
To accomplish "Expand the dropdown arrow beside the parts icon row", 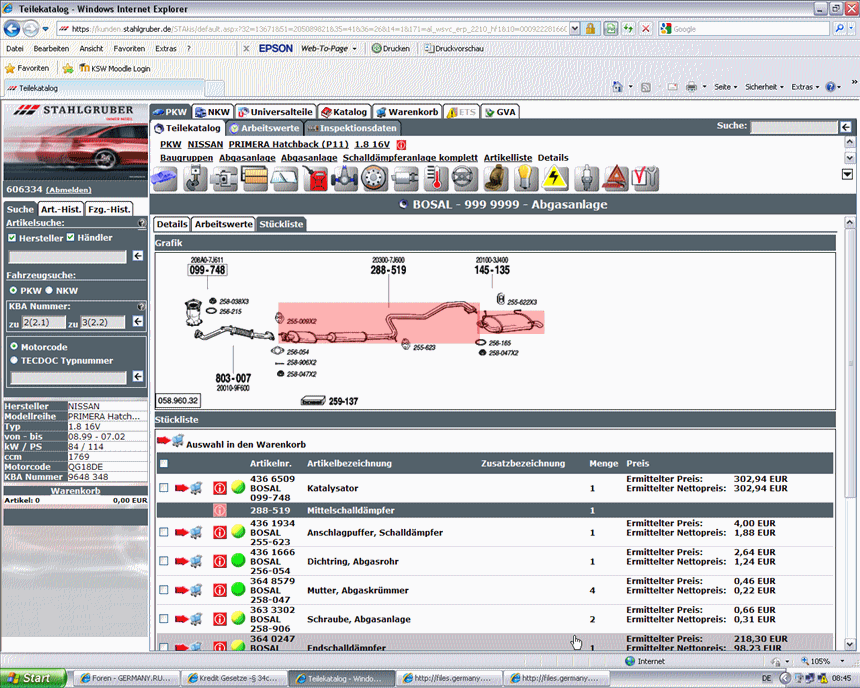I will [x=847, y=174].
